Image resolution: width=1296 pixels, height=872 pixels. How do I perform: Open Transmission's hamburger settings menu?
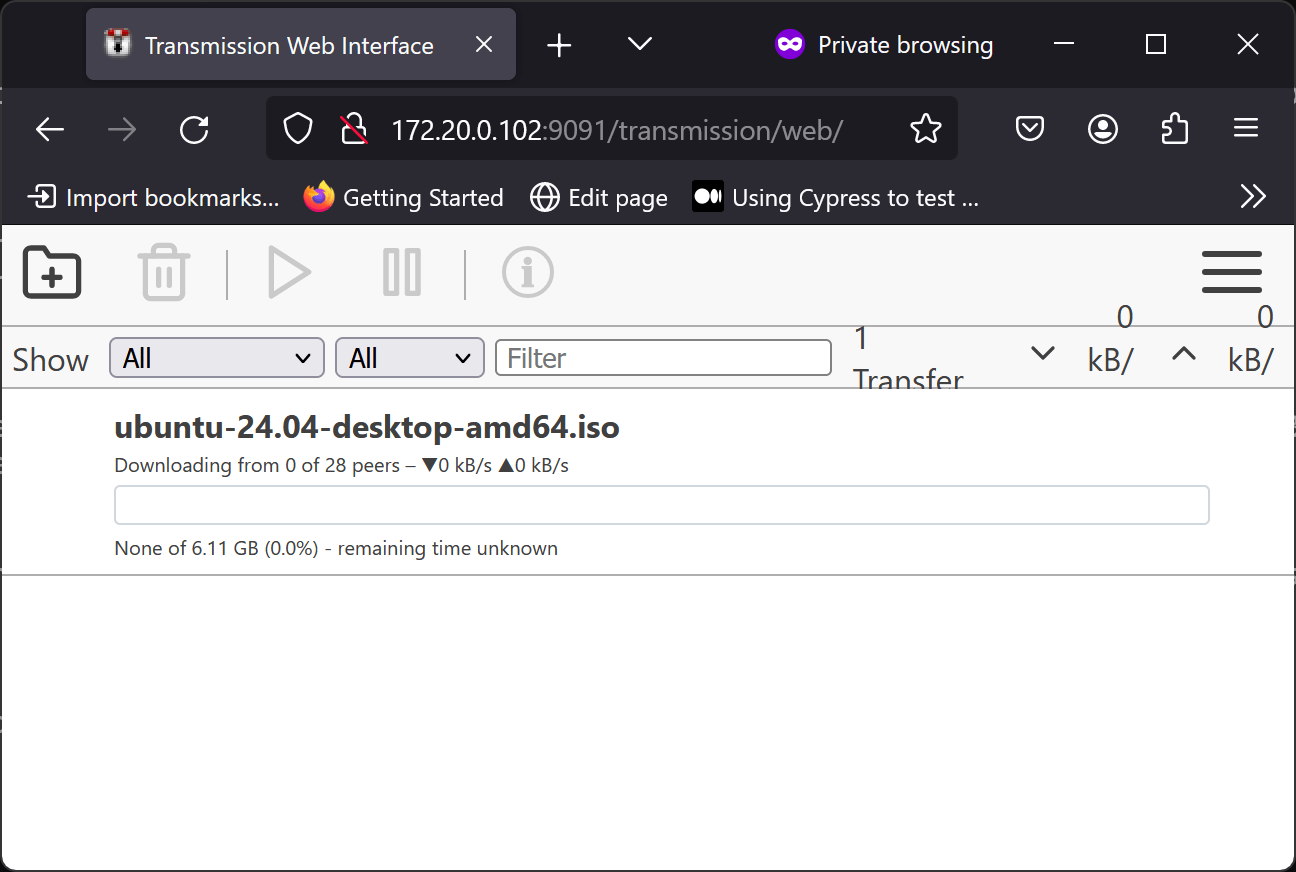(1231, 272)
